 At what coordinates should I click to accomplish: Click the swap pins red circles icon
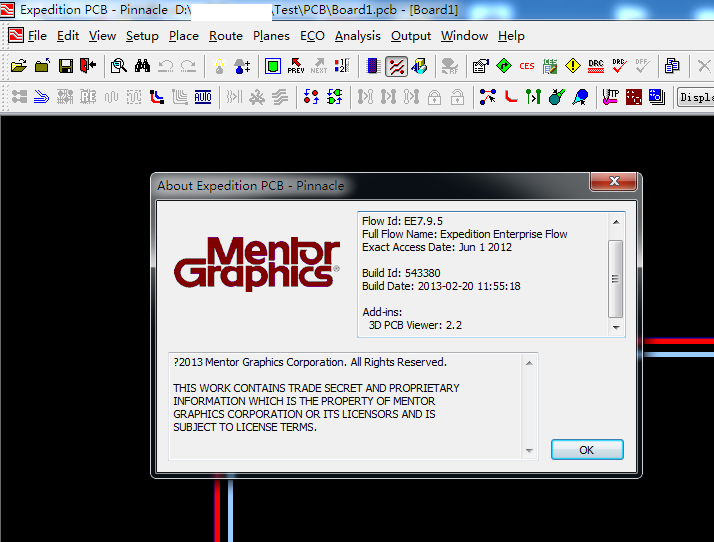pos(311,97)
